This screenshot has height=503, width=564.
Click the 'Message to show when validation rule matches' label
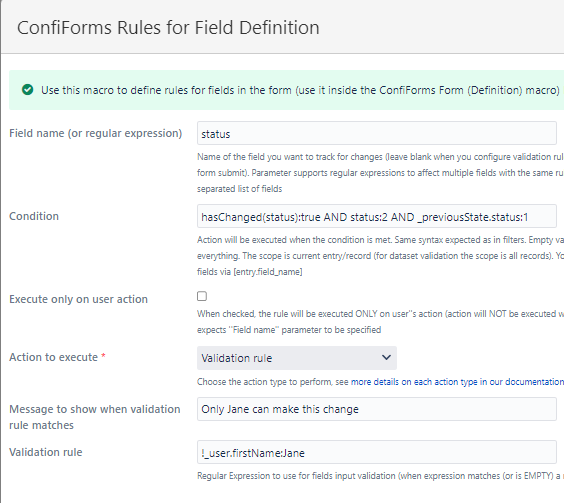pos(95,417)
